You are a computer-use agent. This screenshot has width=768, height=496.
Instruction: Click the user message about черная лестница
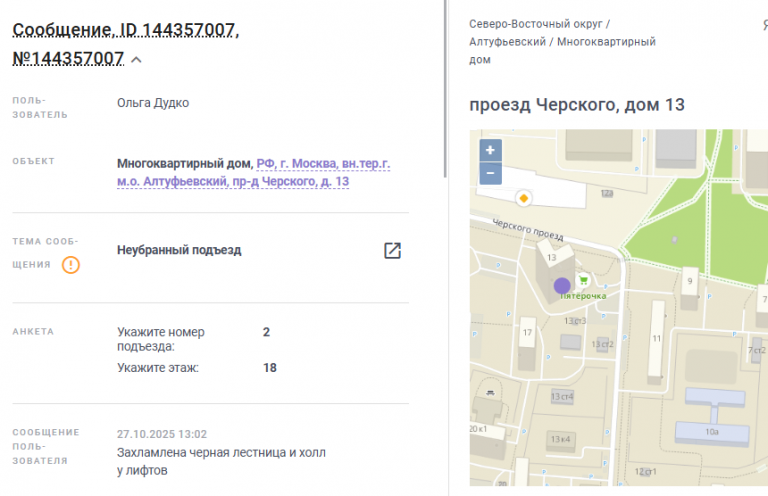pos(221,461)
